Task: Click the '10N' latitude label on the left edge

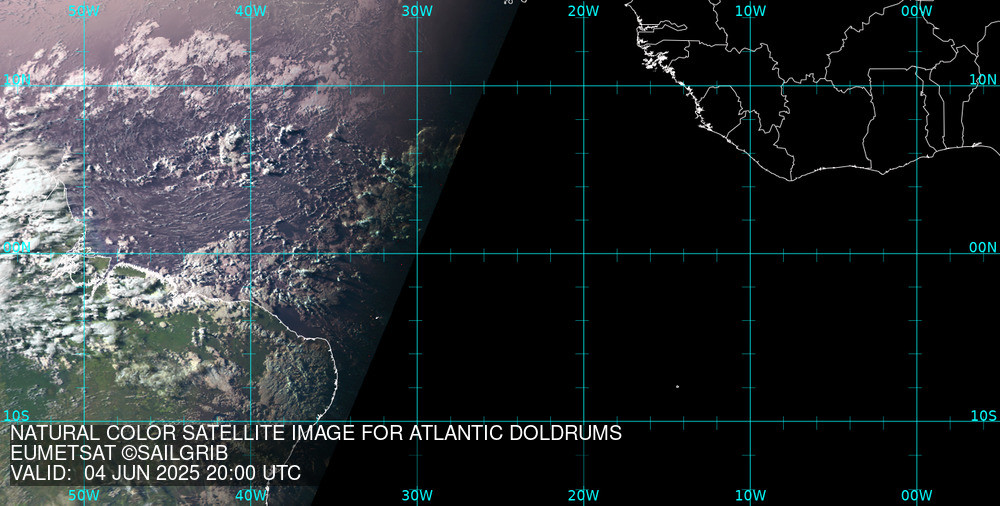Action: (17, 80)
